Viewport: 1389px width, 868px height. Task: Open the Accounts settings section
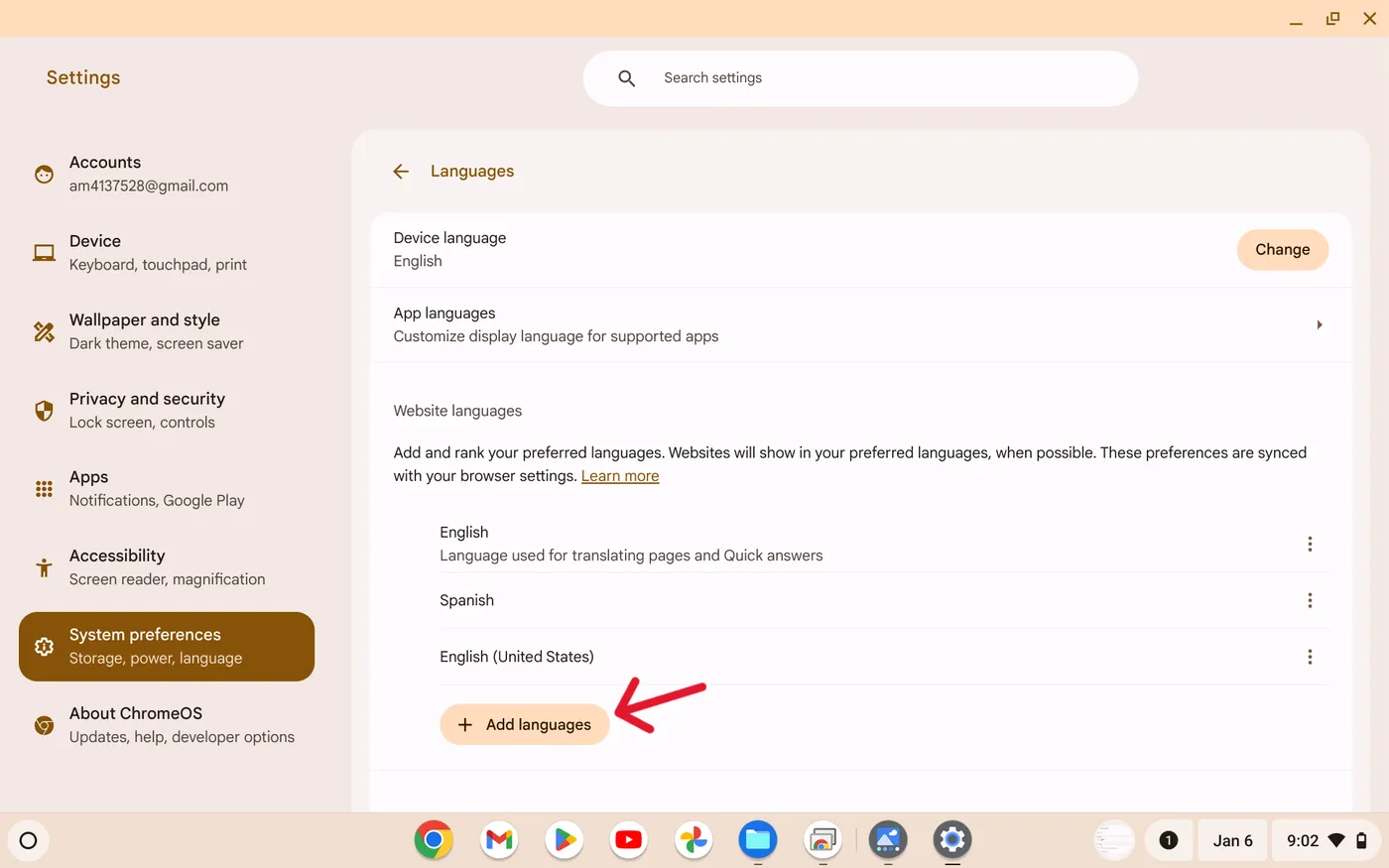pos(167,174)
